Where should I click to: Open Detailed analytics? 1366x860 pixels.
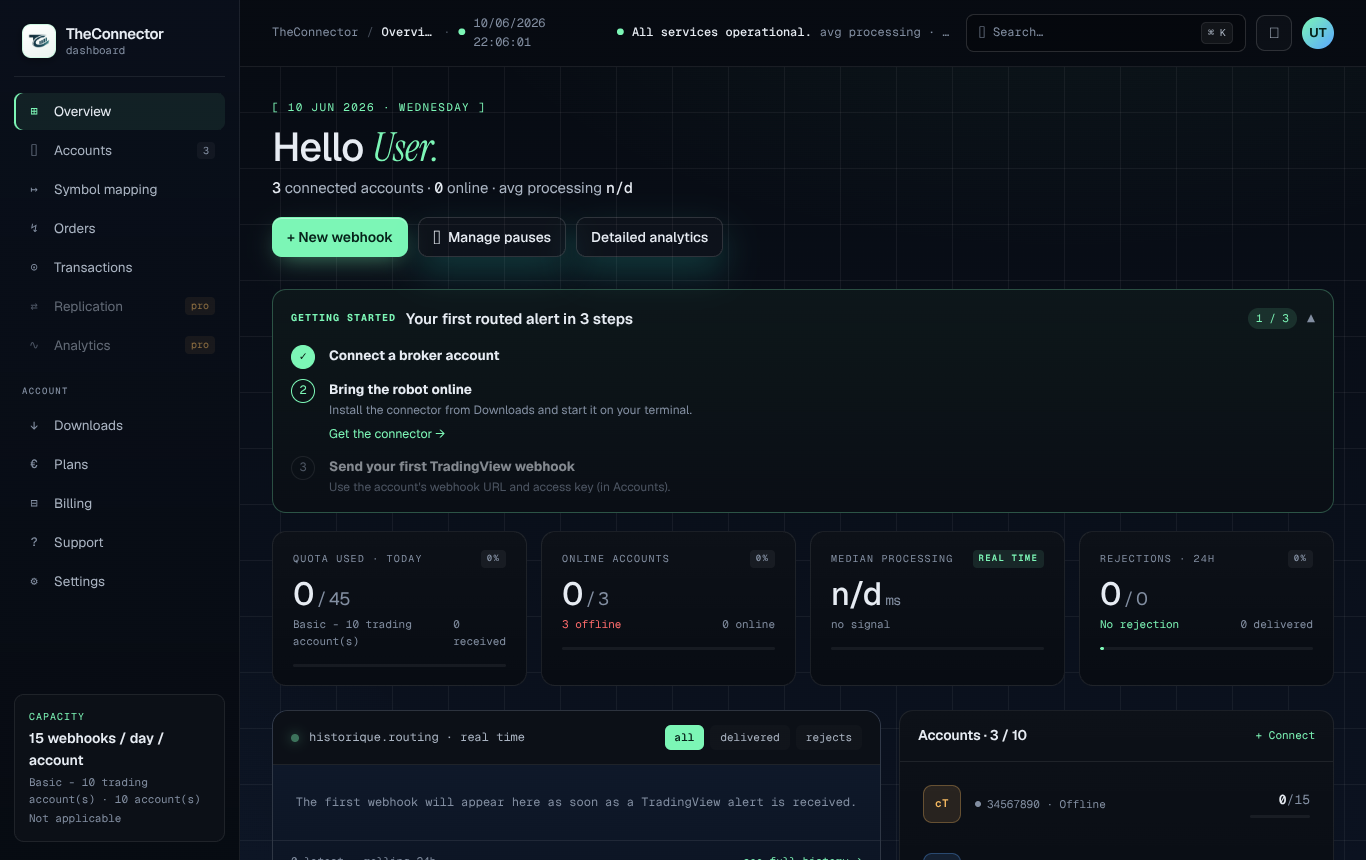[649, 237]
